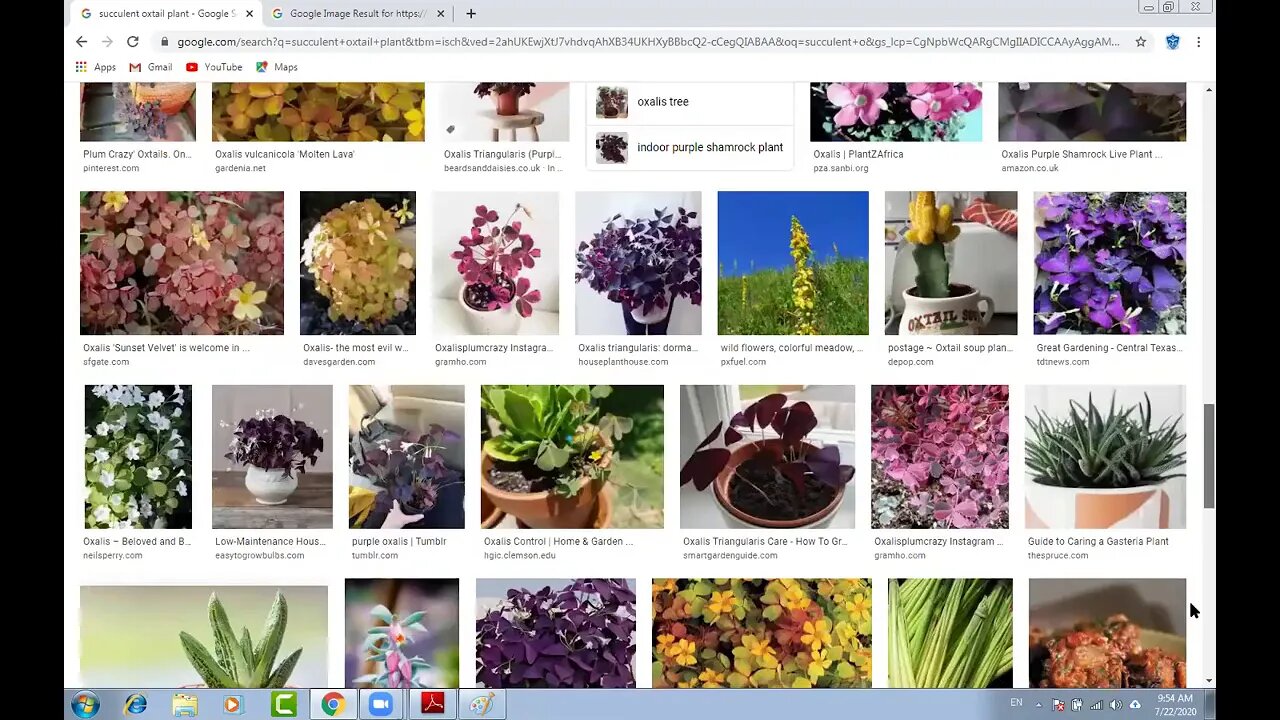Open the 'Guide to Caring a Gasteria Plant' image

point(1105,457)
